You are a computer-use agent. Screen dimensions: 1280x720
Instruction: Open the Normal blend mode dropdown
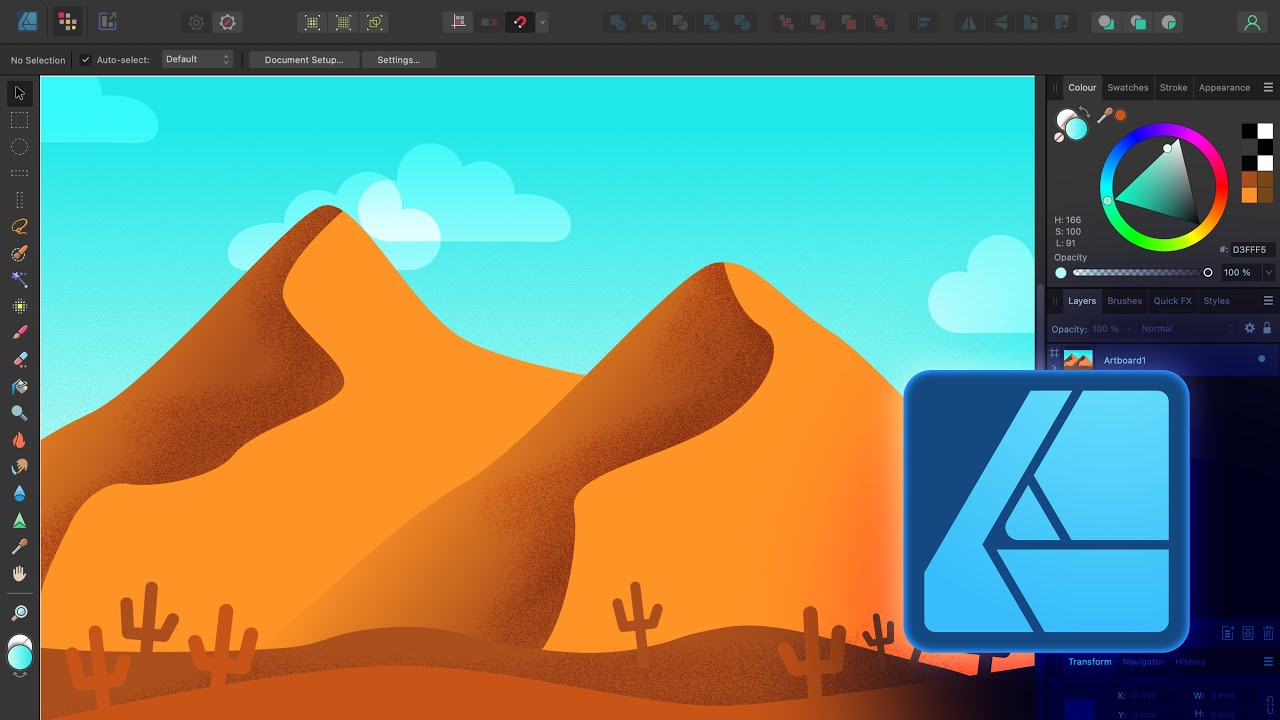(x=1188, y=328)
